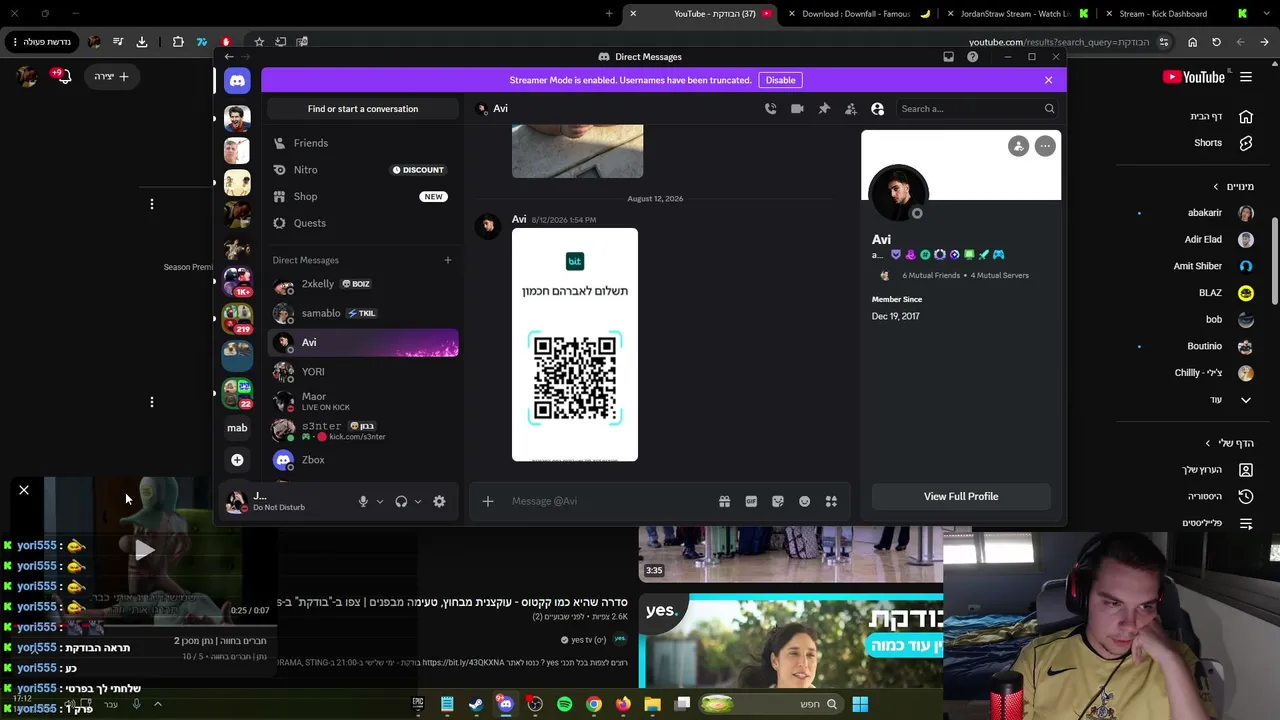
Task: Expand headphone output options arrow
Action: point(418,501)
